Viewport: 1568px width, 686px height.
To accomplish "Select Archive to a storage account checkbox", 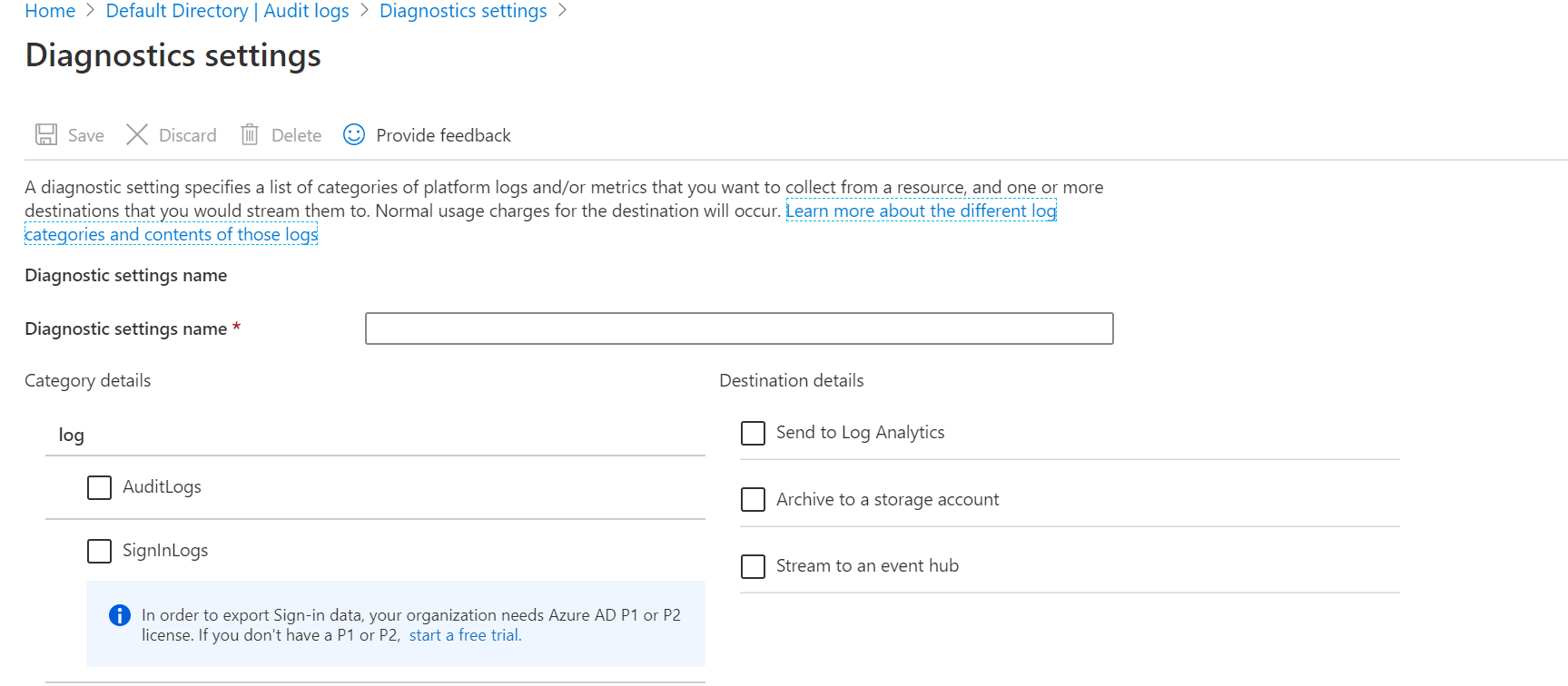I will coord(753,500).
